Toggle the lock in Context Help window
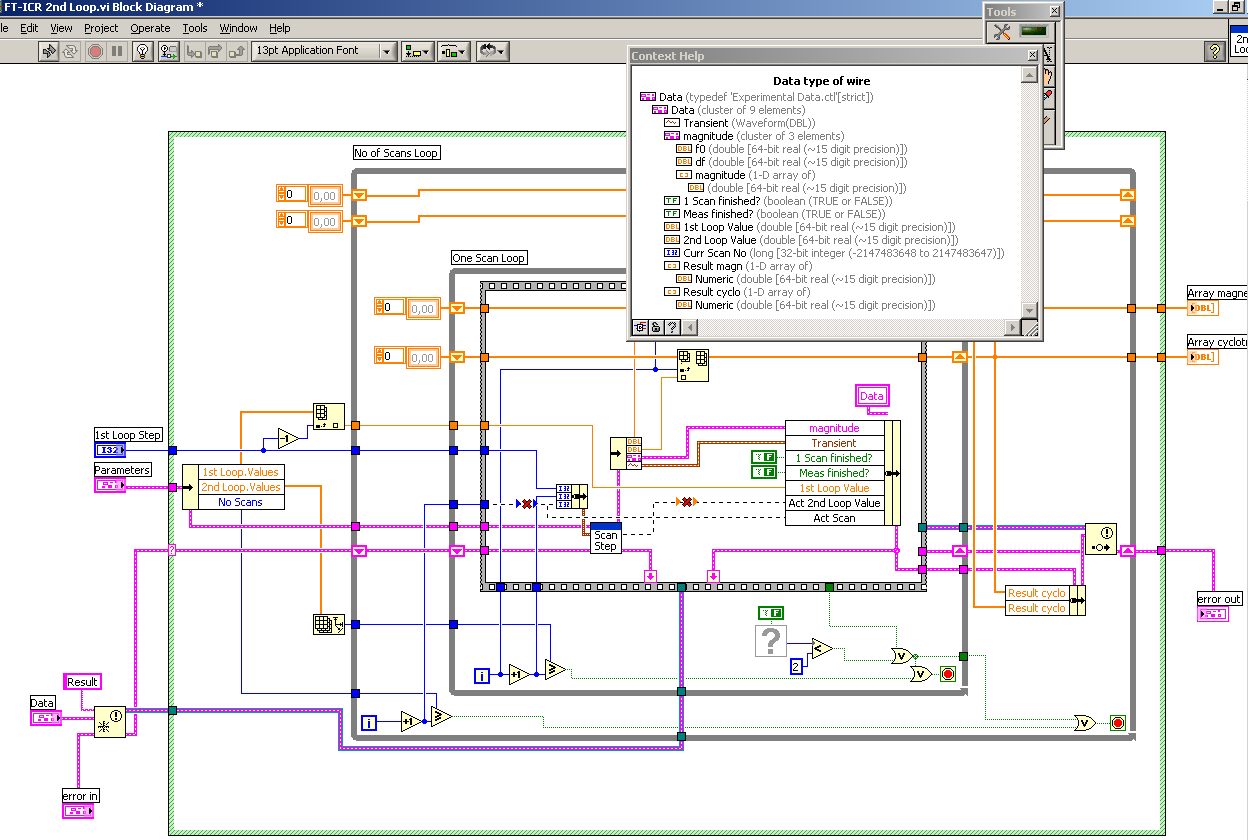The image size is (1248, 840). tap(656, 327)
